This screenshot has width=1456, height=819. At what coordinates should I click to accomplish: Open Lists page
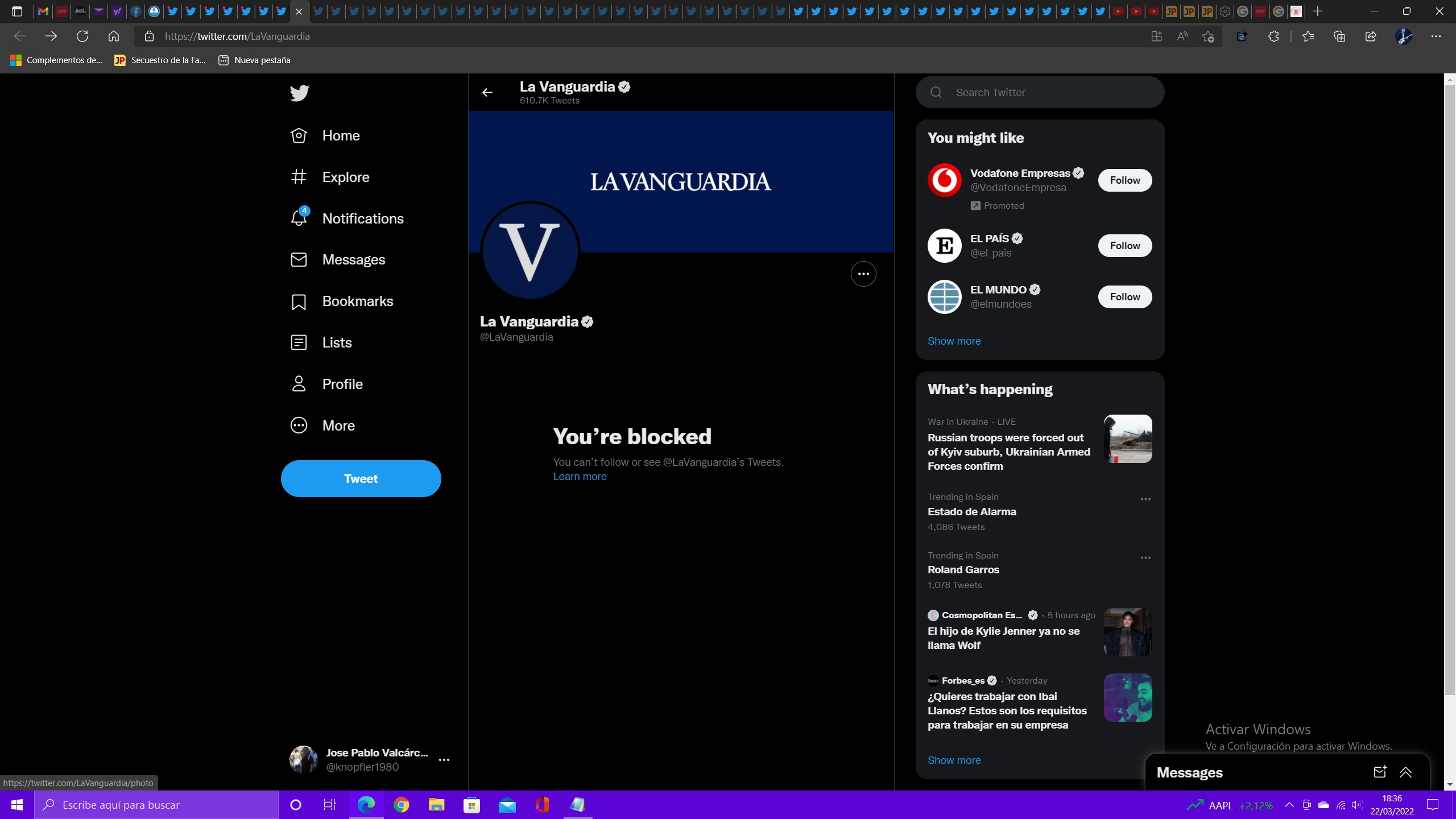tap(321, 342)
